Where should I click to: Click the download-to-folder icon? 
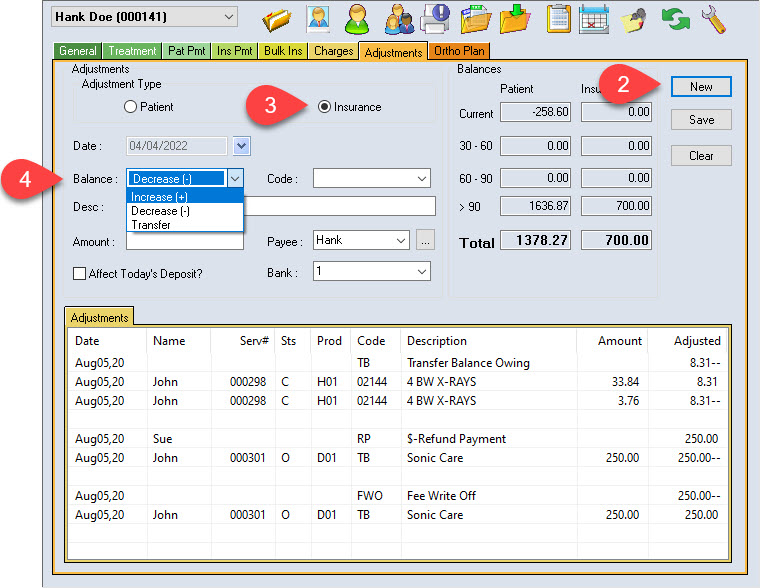tap(515, 19)
